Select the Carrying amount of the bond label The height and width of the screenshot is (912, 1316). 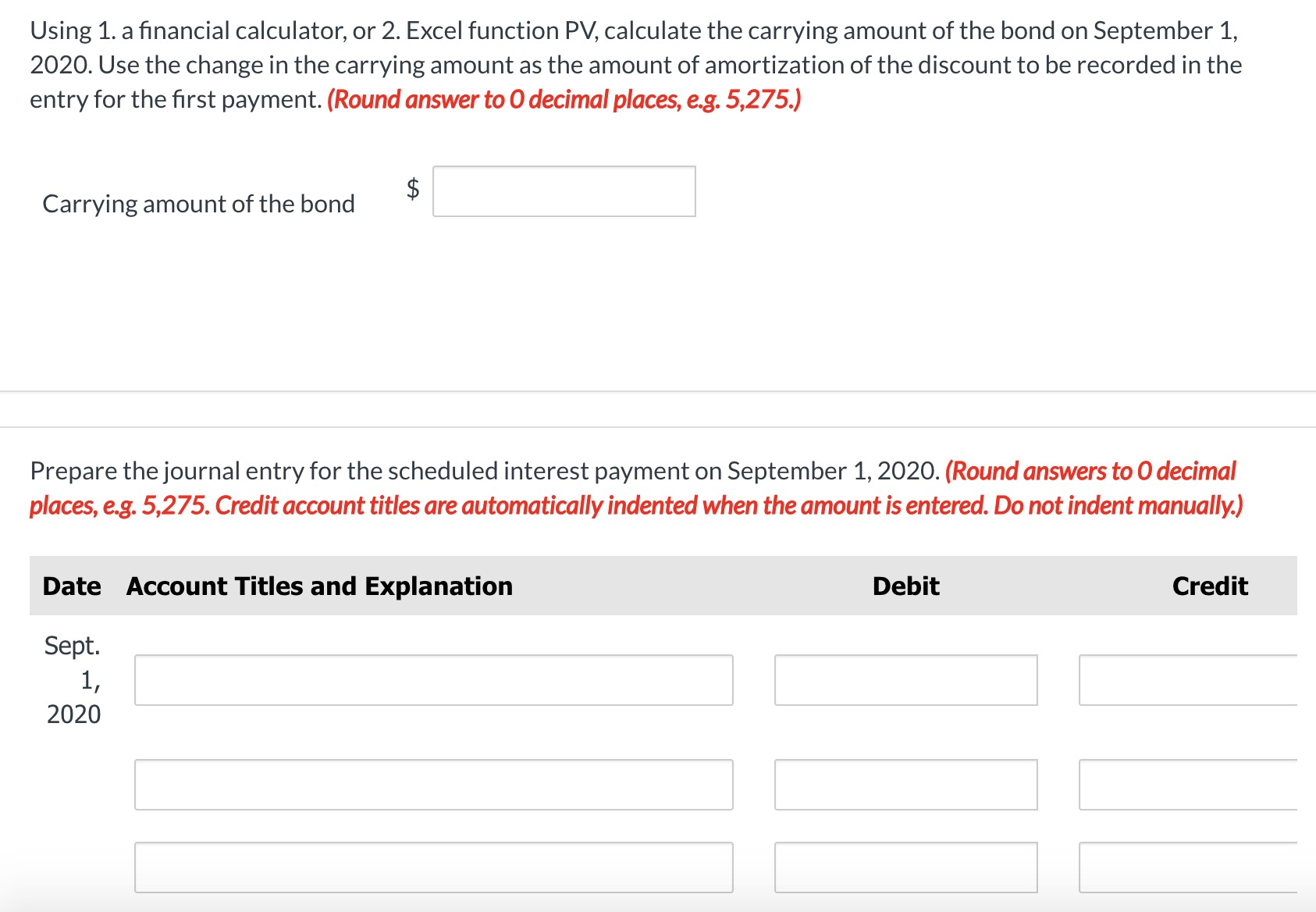198,203
